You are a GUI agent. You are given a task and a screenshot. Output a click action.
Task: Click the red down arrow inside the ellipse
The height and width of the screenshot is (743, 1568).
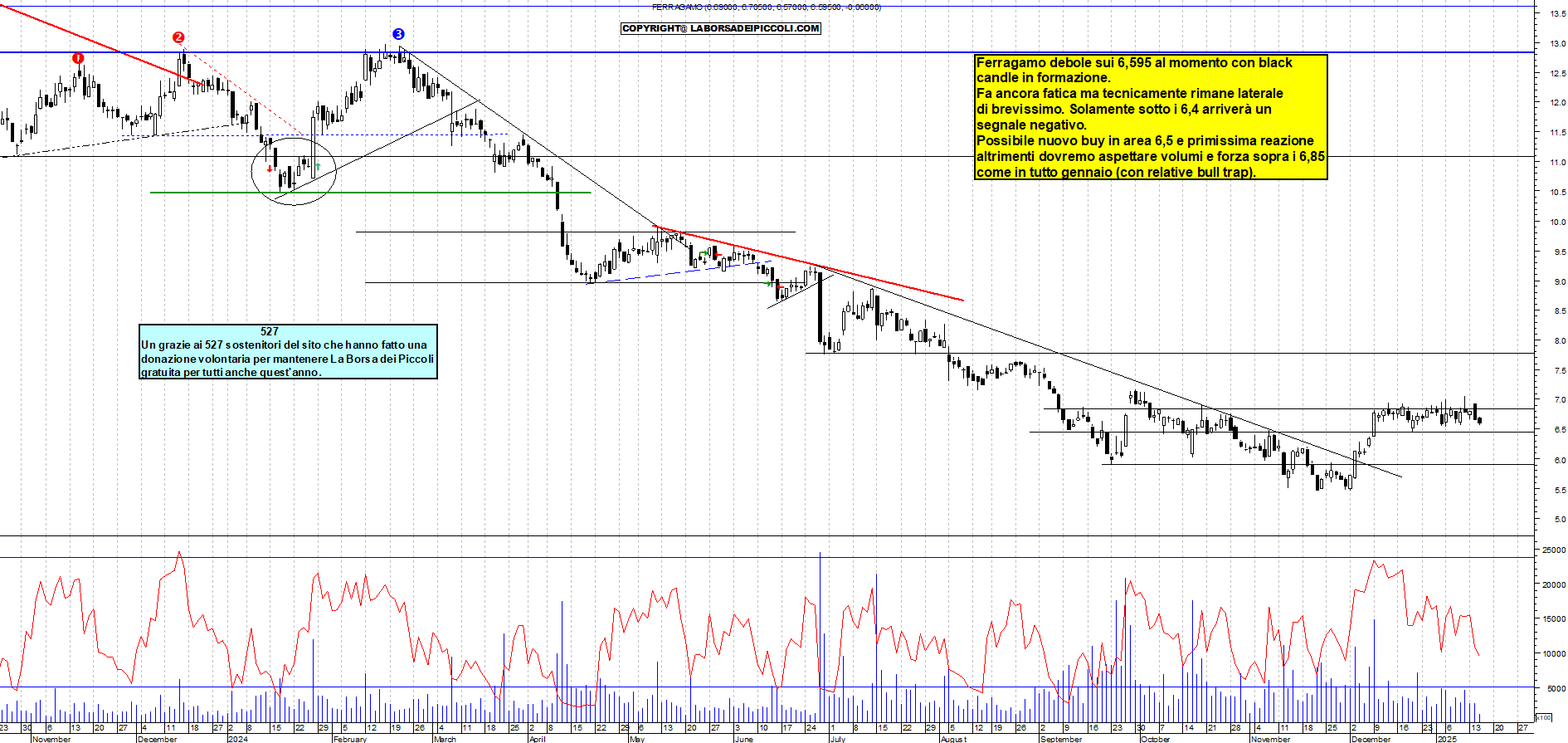[x=270, y=169]
